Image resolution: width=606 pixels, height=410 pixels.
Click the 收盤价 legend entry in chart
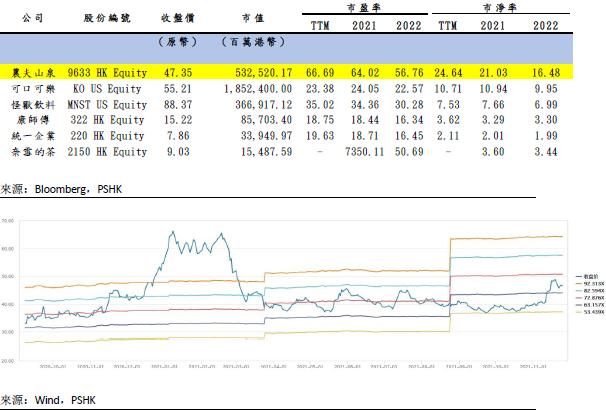(587, 277)
